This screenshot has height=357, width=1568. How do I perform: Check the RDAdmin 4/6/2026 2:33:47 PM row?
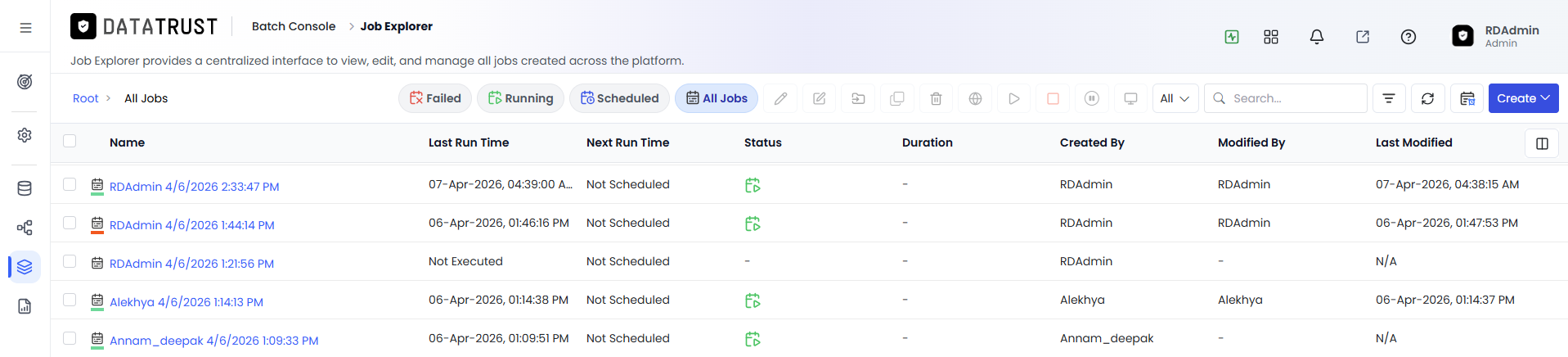click(70, 184)
